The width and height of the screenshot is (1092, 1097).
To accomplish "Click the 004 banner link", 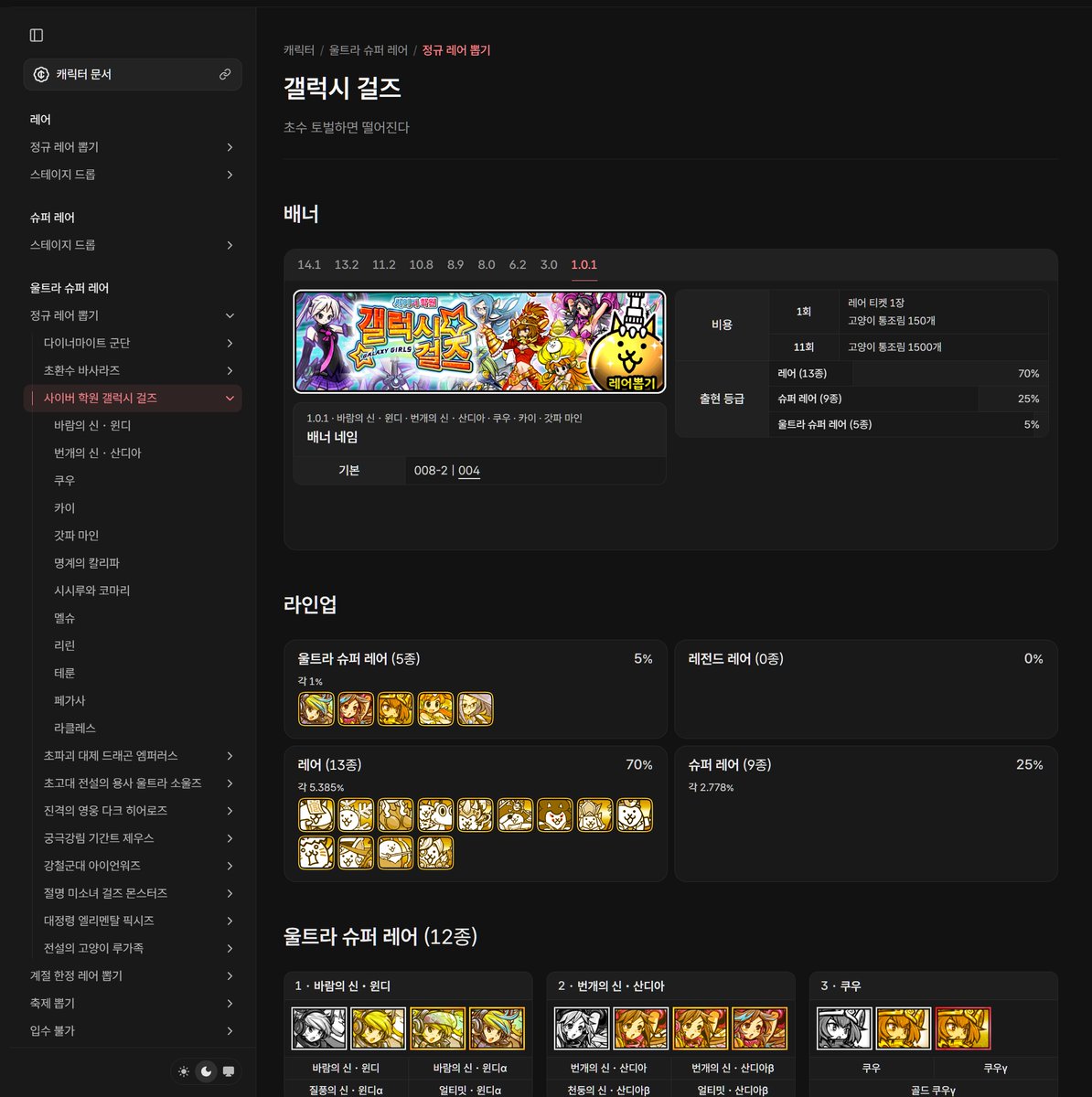I will 469,471.
